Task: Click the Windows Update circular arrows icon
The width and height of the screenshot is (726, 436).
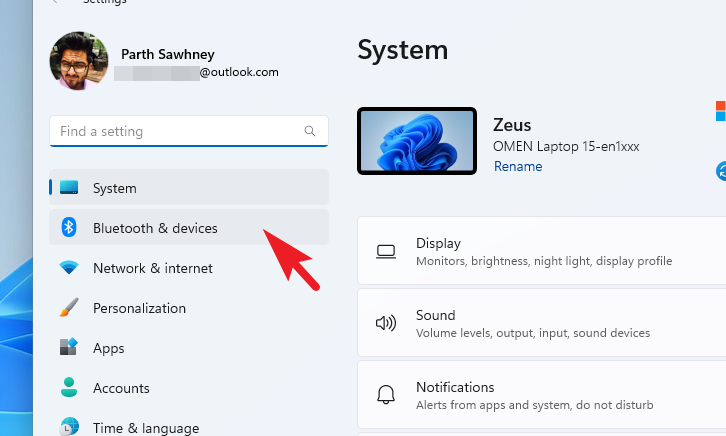Action: 721,171
